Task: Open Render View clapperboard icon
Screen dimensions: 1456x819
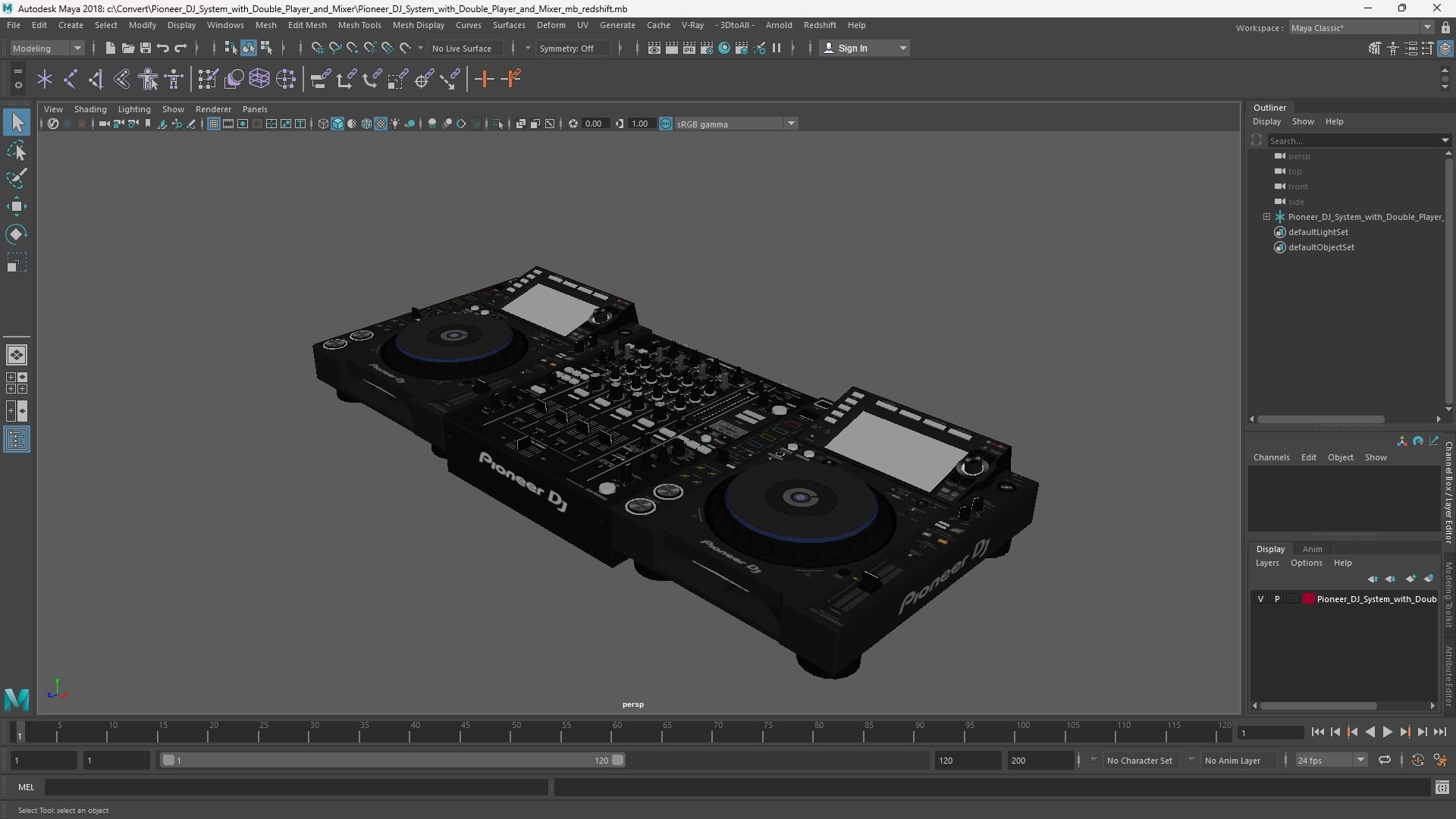Action: click(654, 48)
